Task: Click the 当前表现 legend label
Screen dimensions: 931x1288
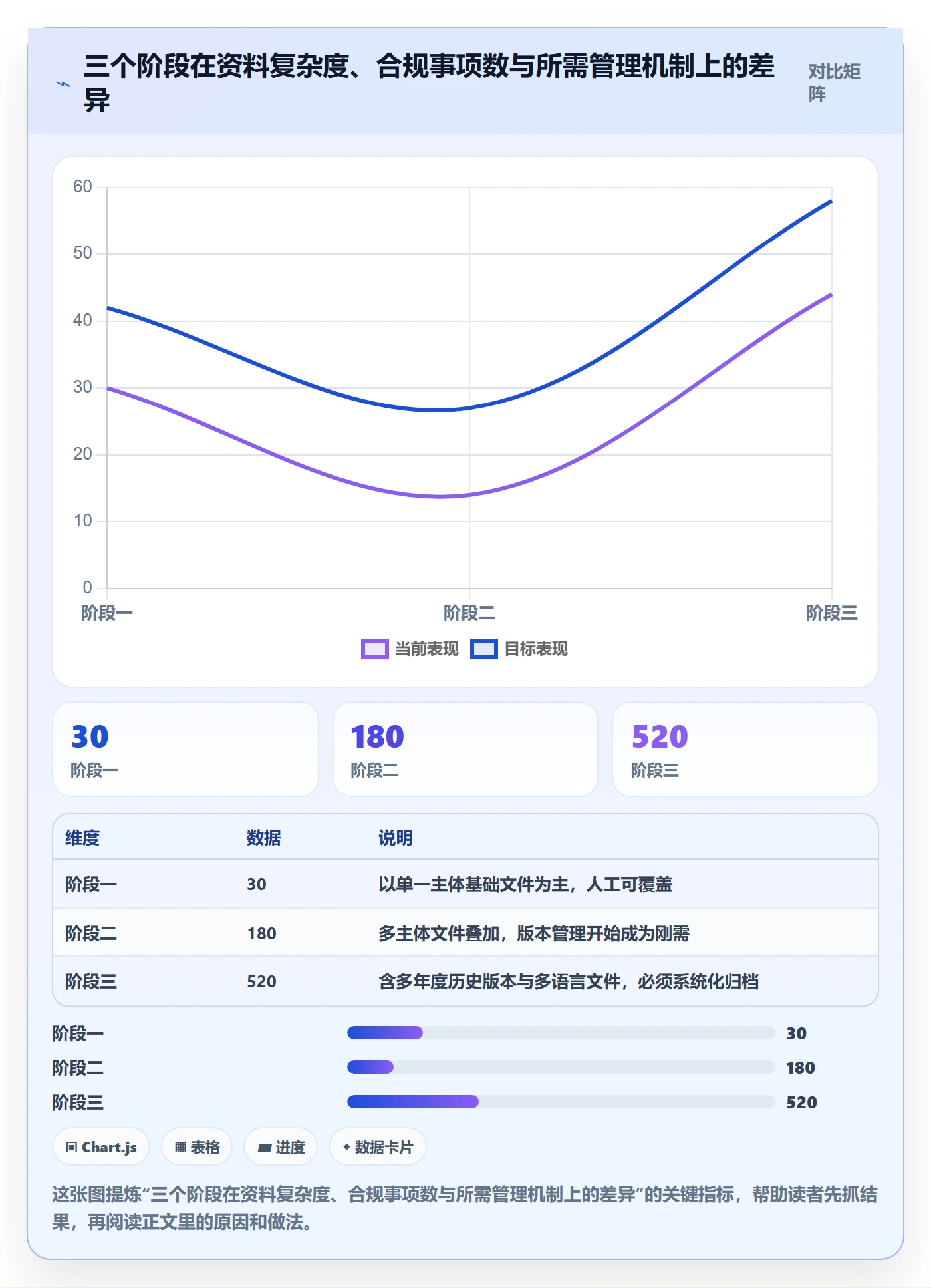Action: 426,649
